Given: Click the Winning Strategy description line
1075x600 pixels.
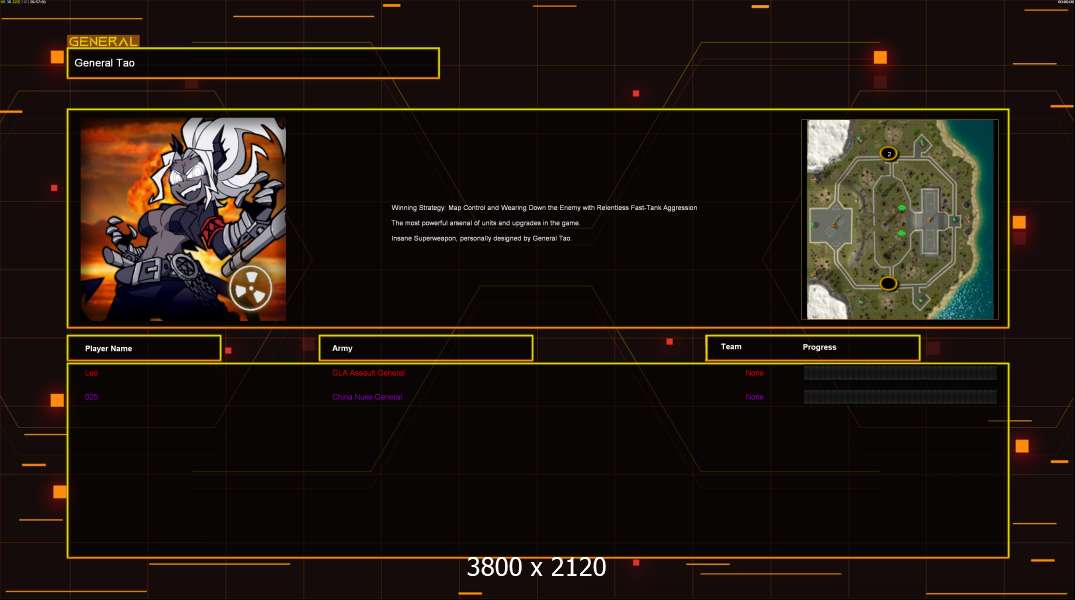Looking at the screenshot, I should [x=544, y=207].
